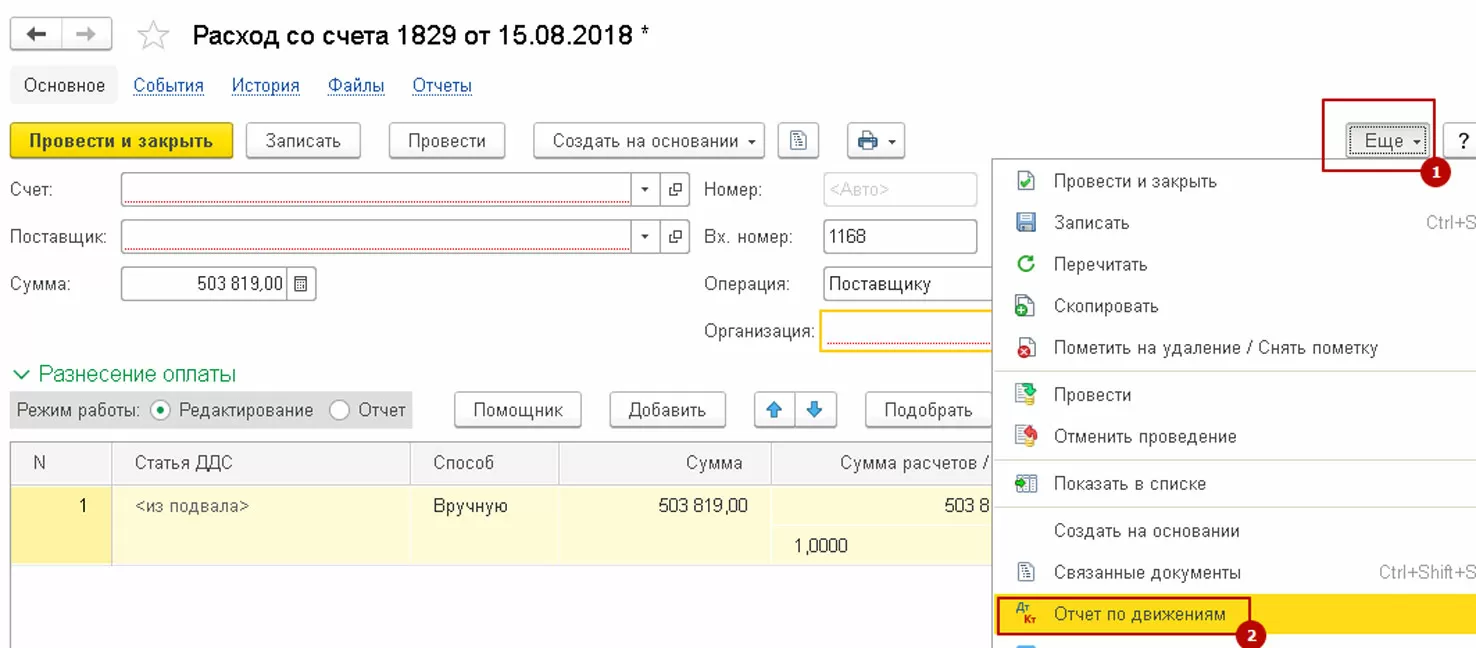Open the Счет field dropdown arrow
1476x648 pixels.
pyautogui.click(x=645, y=189)
